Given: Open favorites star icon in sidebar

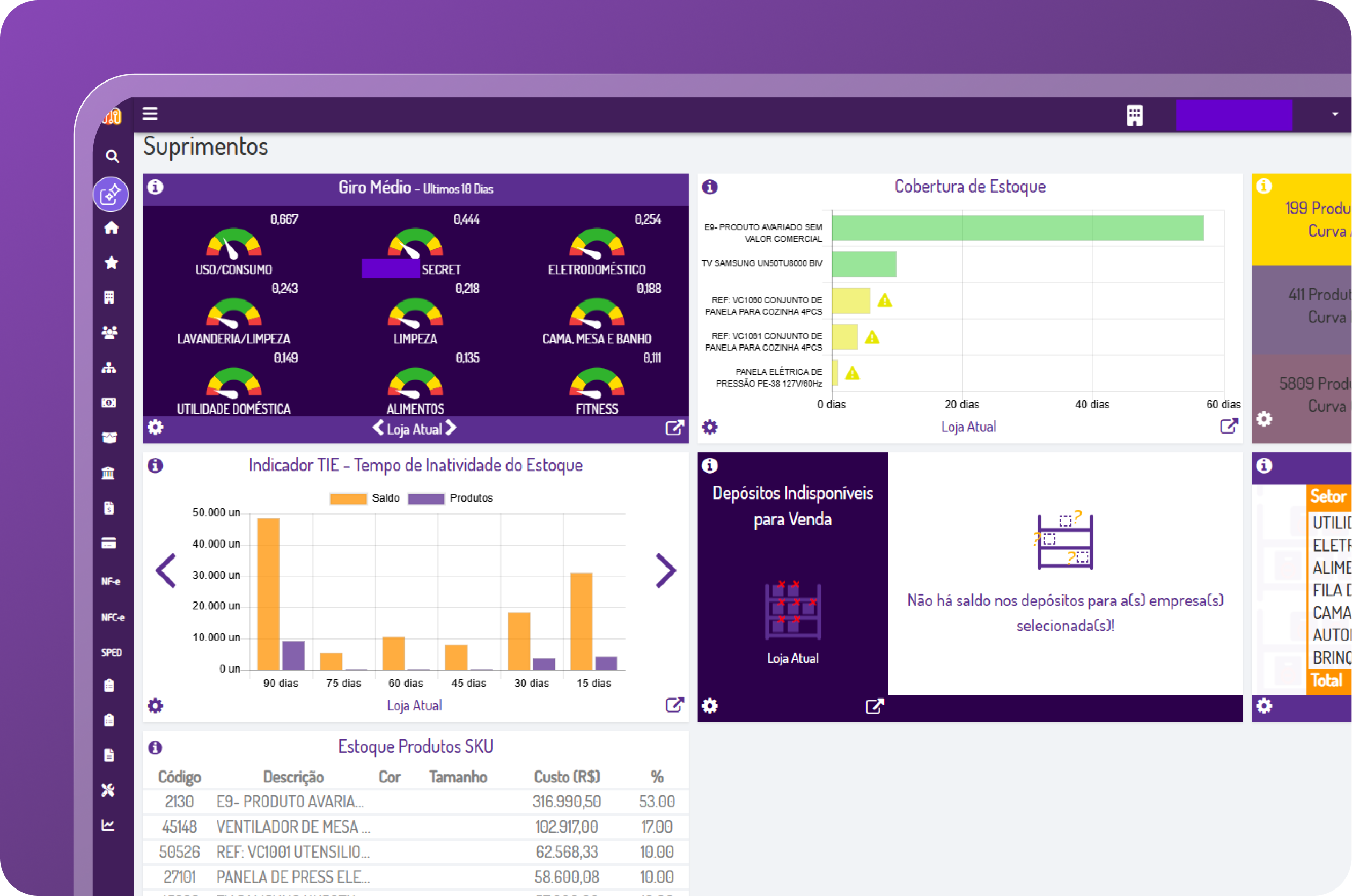Looking at the screenshot, I should pyautogui.click(x=112, y=263).
